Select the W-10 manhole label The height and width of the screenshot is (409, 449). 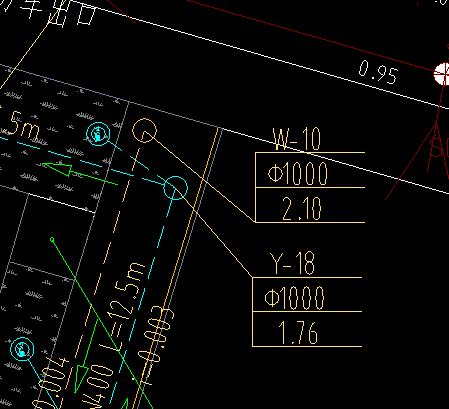tap(297, 139)
